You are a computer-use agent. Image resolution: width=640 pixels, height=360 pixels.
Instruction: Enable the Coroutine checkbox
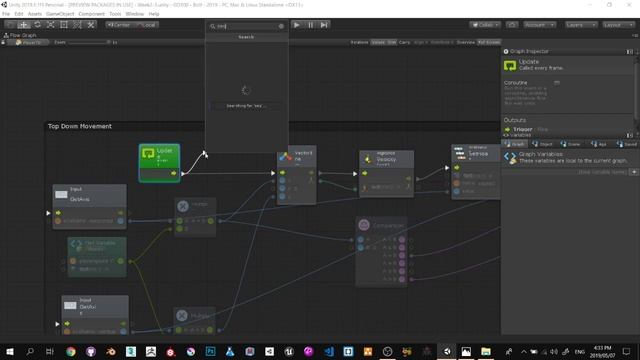(556, 83)
